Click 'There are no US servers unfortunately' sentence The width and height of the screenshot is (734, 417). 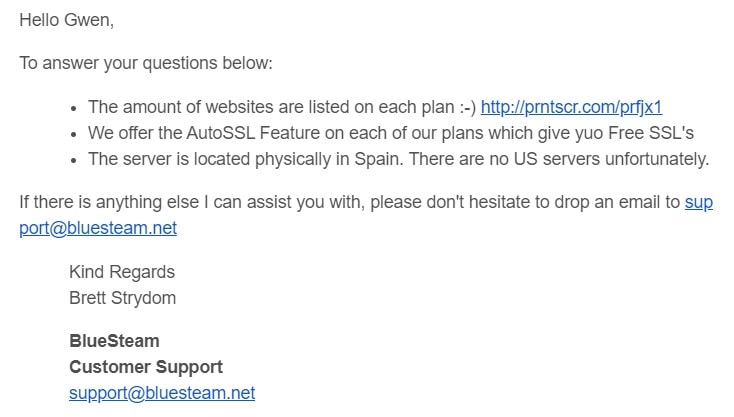point(559,159)
